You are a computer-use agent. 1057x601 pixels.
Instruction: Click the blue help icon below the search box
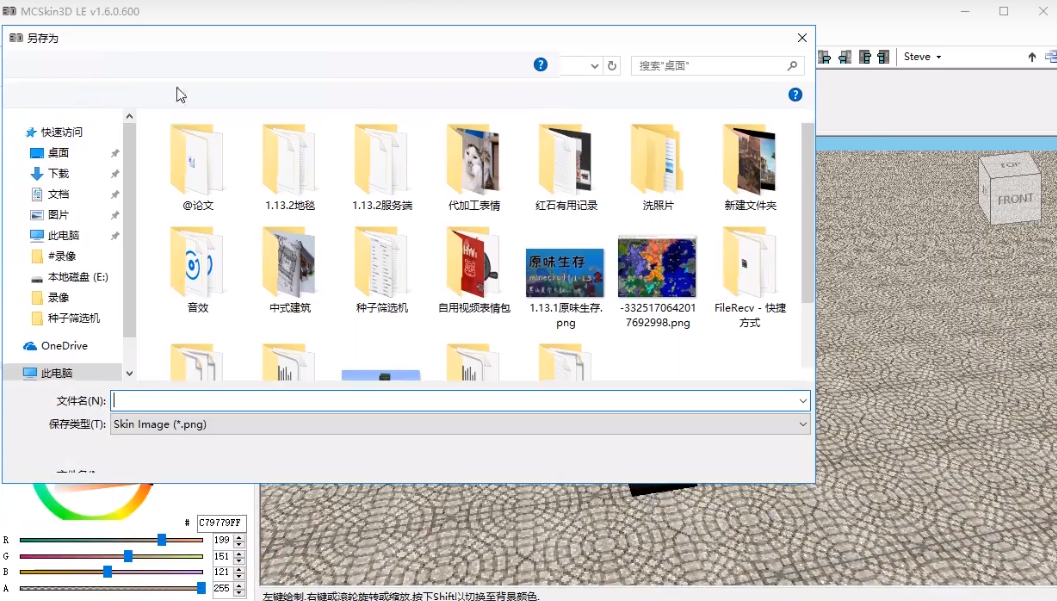(795, 95)
